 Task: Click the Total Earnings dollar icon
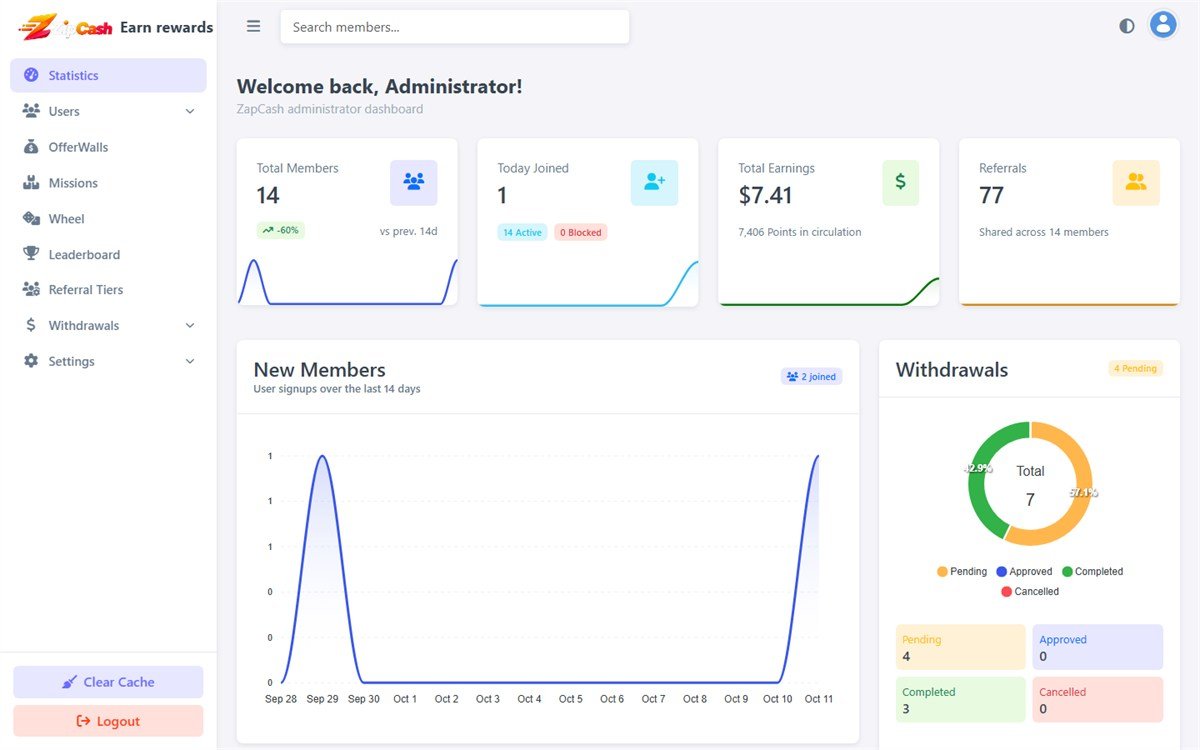[900, 182]
